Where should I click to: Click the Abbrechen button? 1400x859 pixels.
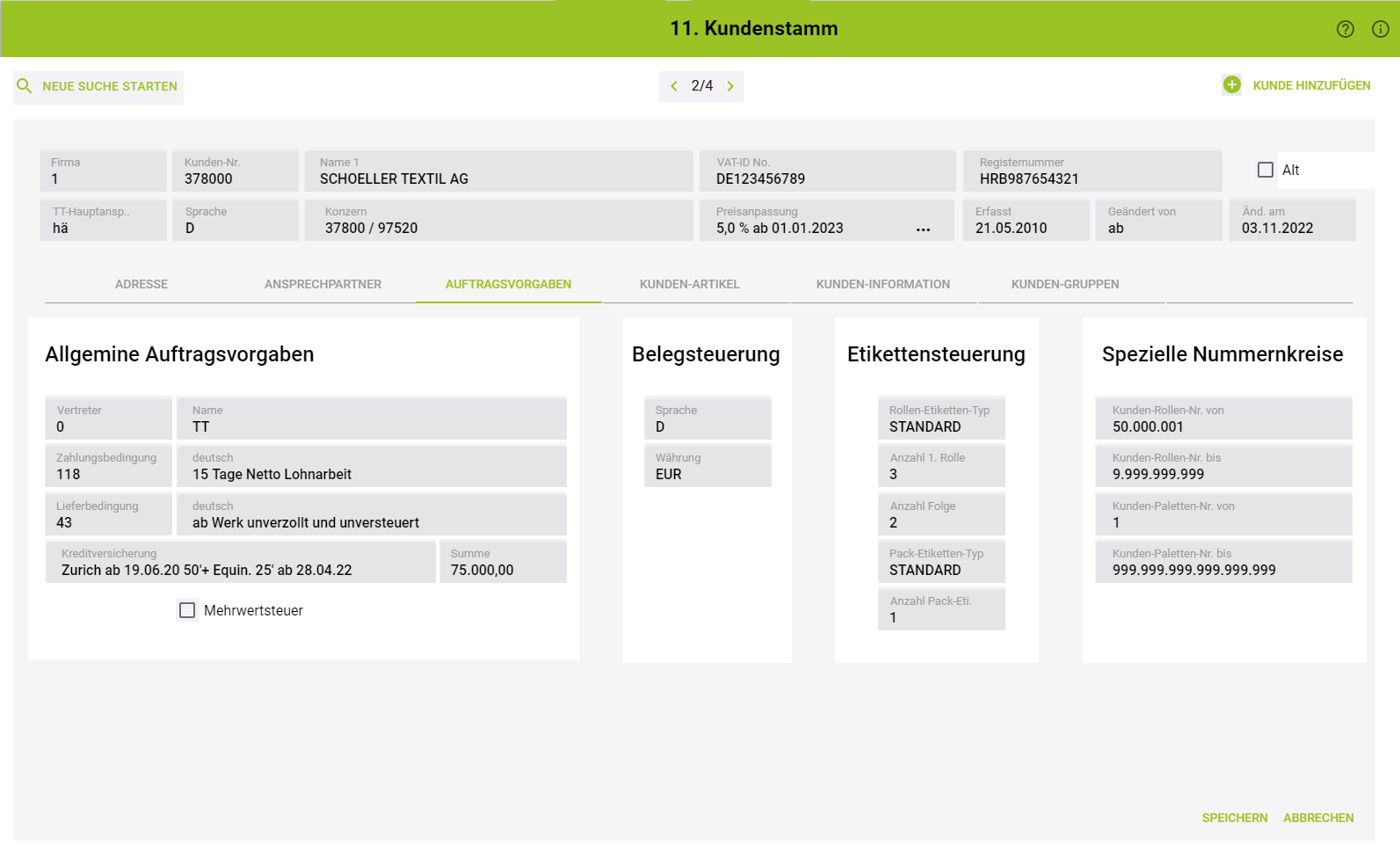(1317, 818)
